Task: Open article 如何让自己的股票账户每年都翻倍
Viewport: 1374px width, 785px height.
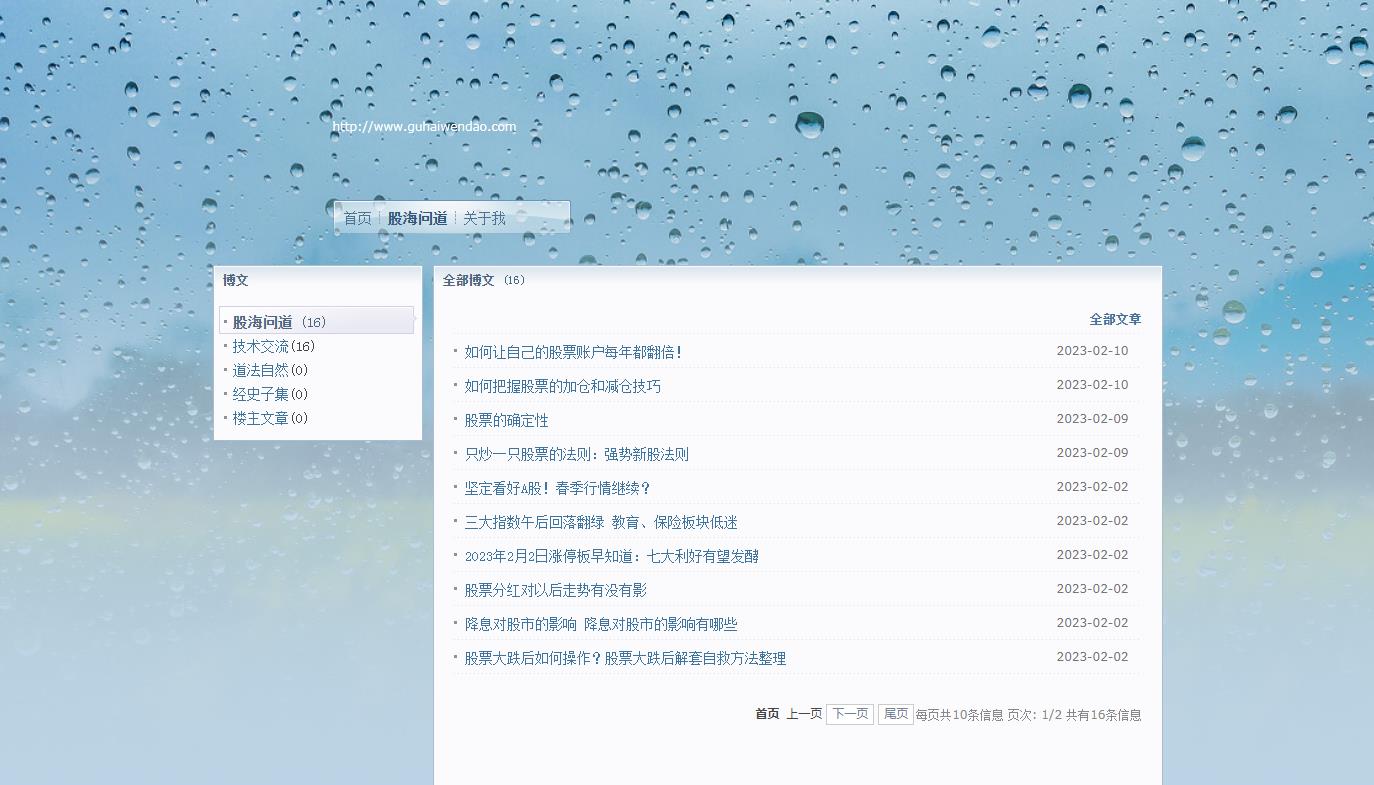Action: pyautogui.click(x=573, y=352)
